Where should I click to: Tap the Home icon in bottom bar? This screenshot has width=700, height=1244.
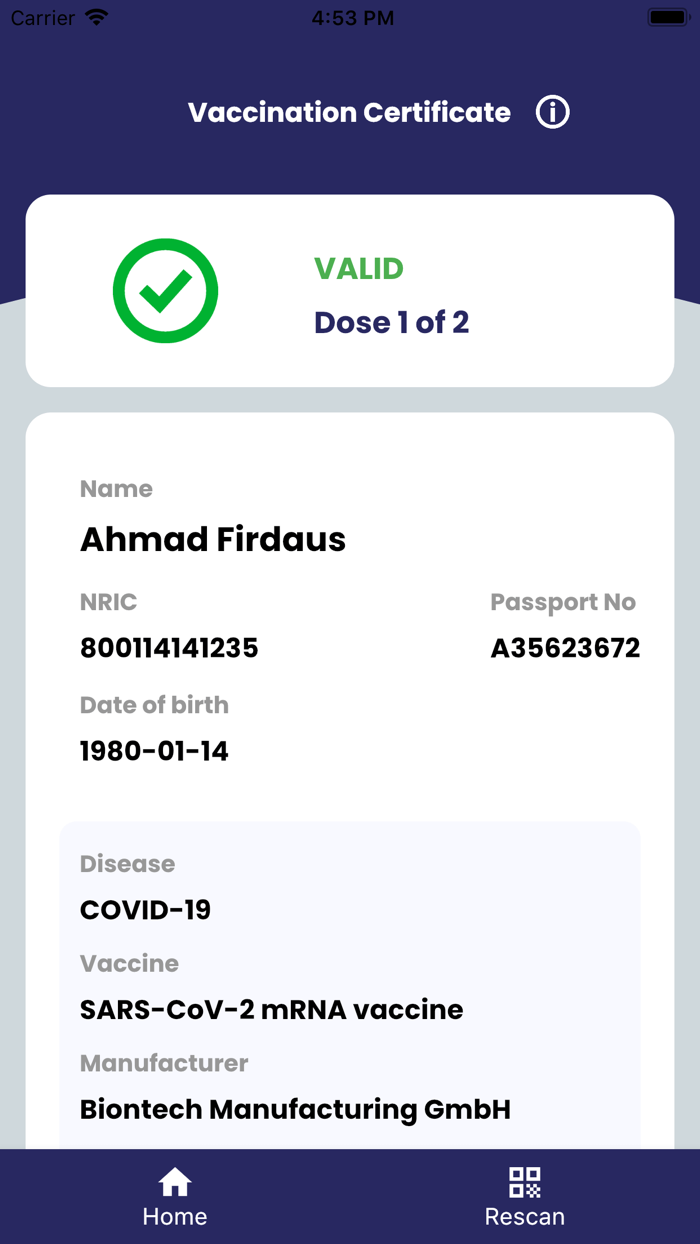click(x=175, y=1182)
